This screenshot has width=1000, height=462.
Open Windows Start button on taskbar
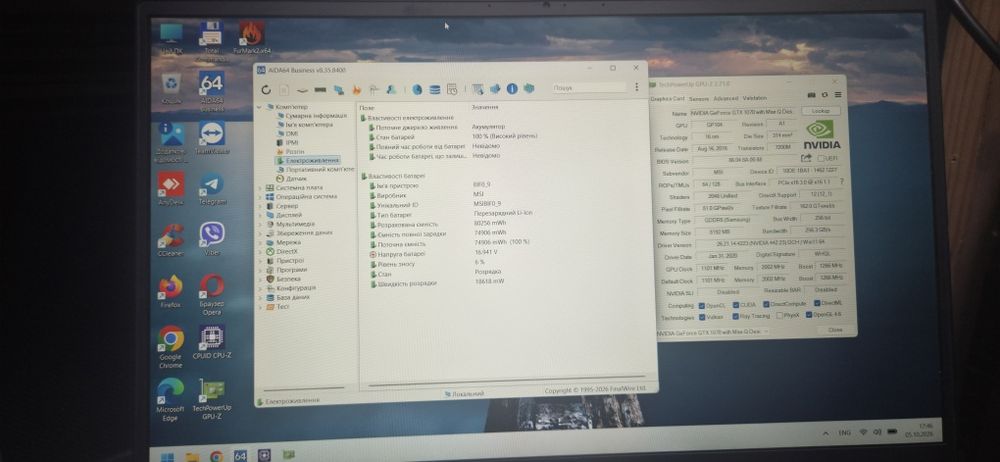[167, 456]
